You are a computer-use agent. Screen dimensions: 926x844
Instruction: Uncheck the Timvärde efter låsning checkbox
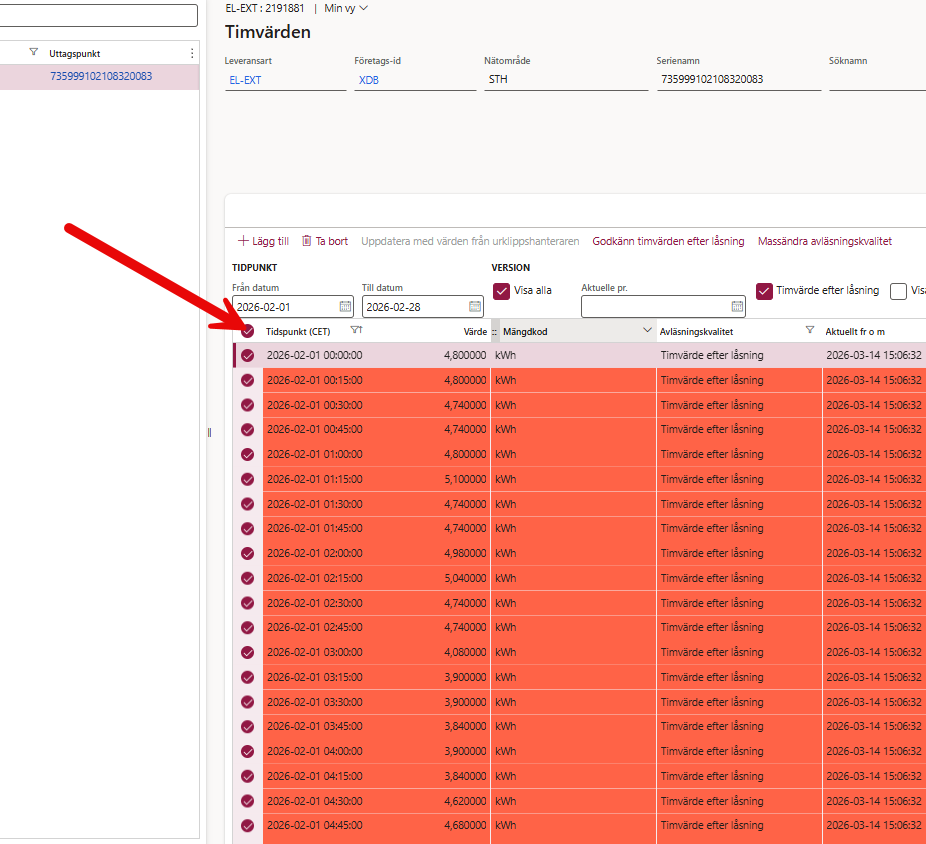click(765, 291)
